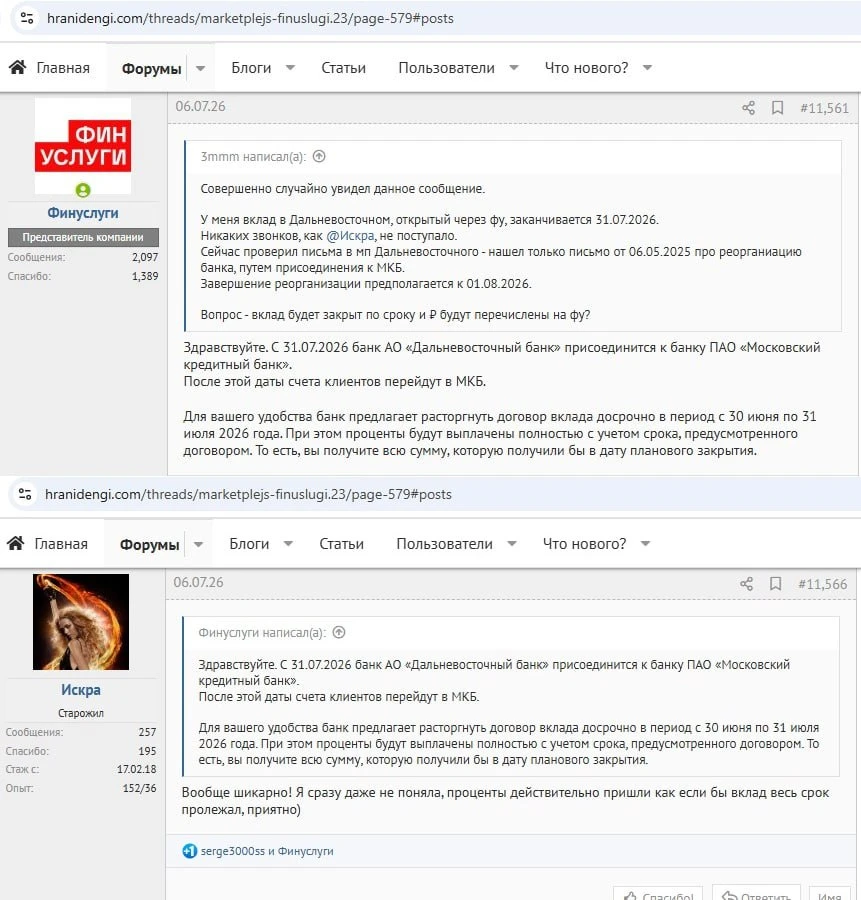
Task: Click the +1 like icon beside serge3000ss
Action: click(x=189, y=851)
